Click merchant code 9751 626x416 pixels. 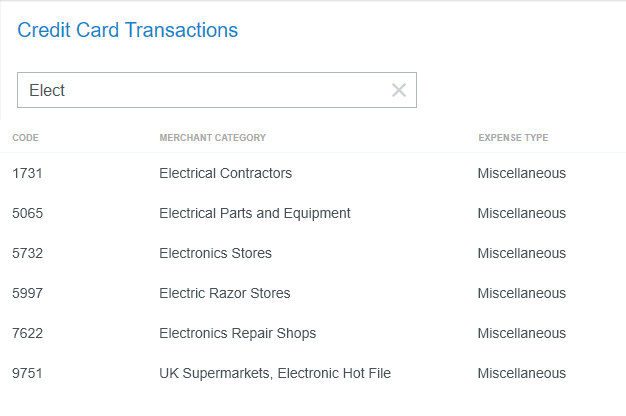[x=28, y=373]
